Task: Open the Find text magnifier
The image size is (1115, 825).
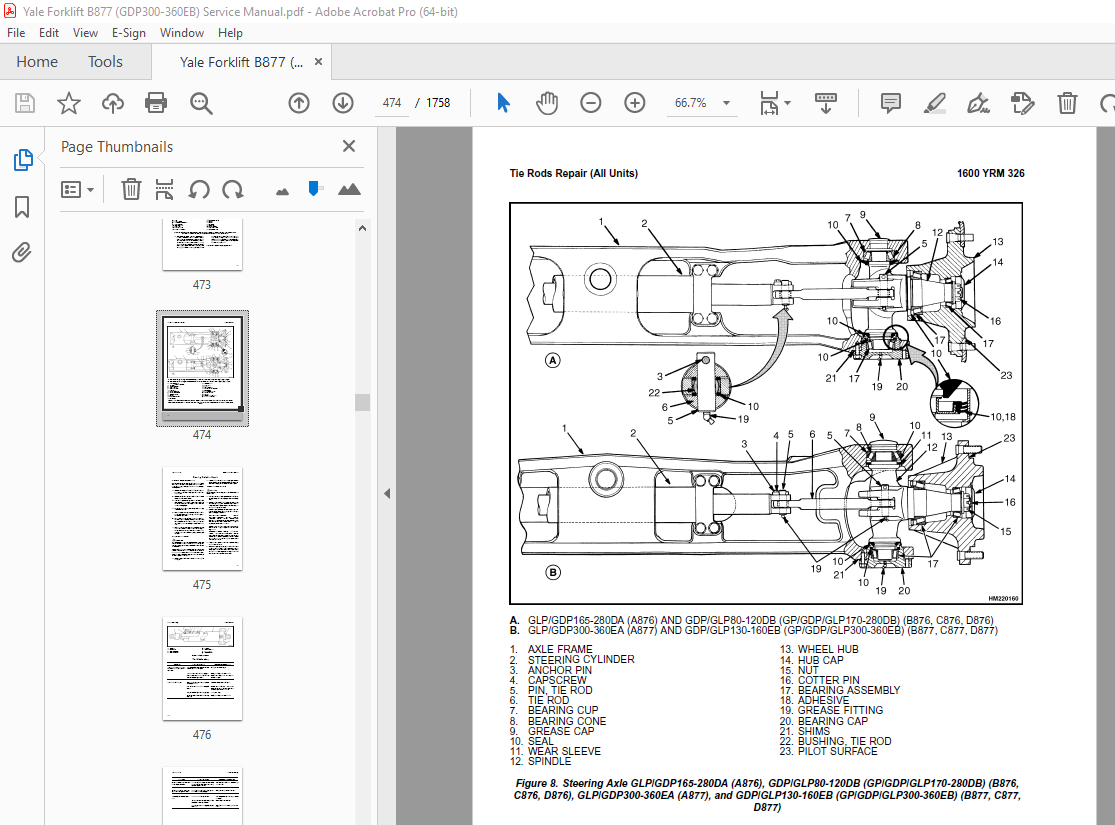Action: (x=201, y=103)
